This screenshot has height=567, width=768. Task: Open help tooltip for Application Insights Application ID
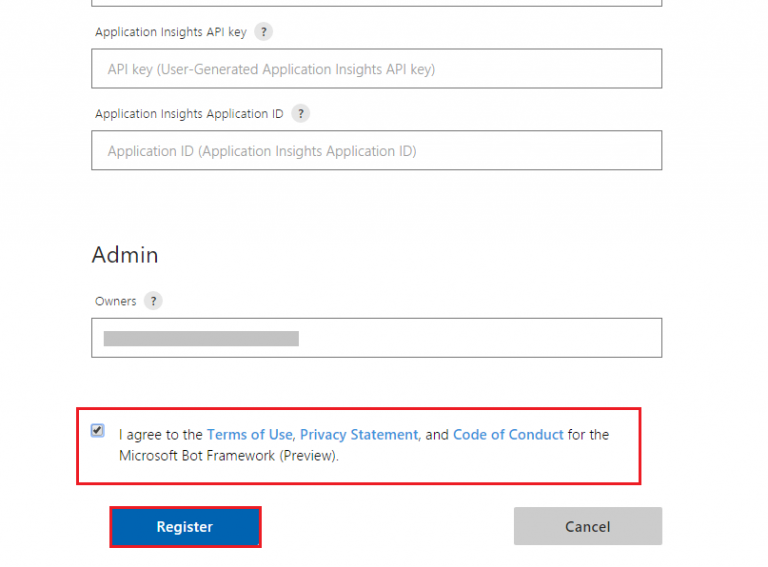point(301,114)
